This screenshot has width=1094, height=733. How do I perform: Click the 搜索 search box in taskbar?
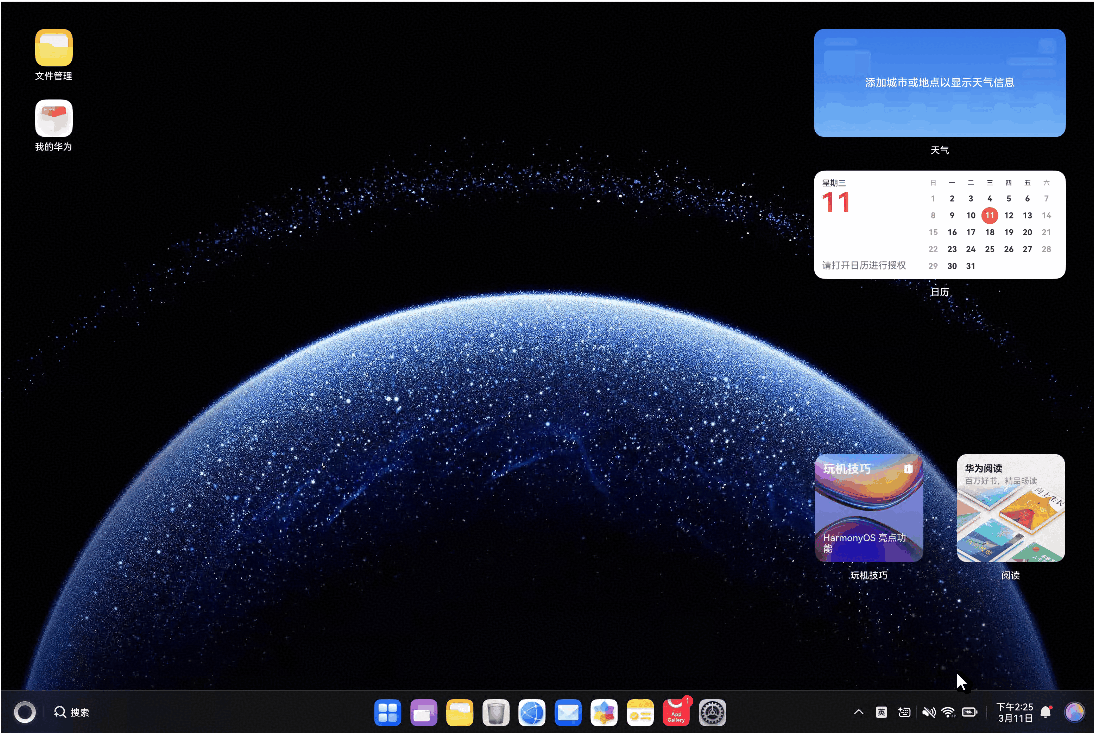coord(72,712)
